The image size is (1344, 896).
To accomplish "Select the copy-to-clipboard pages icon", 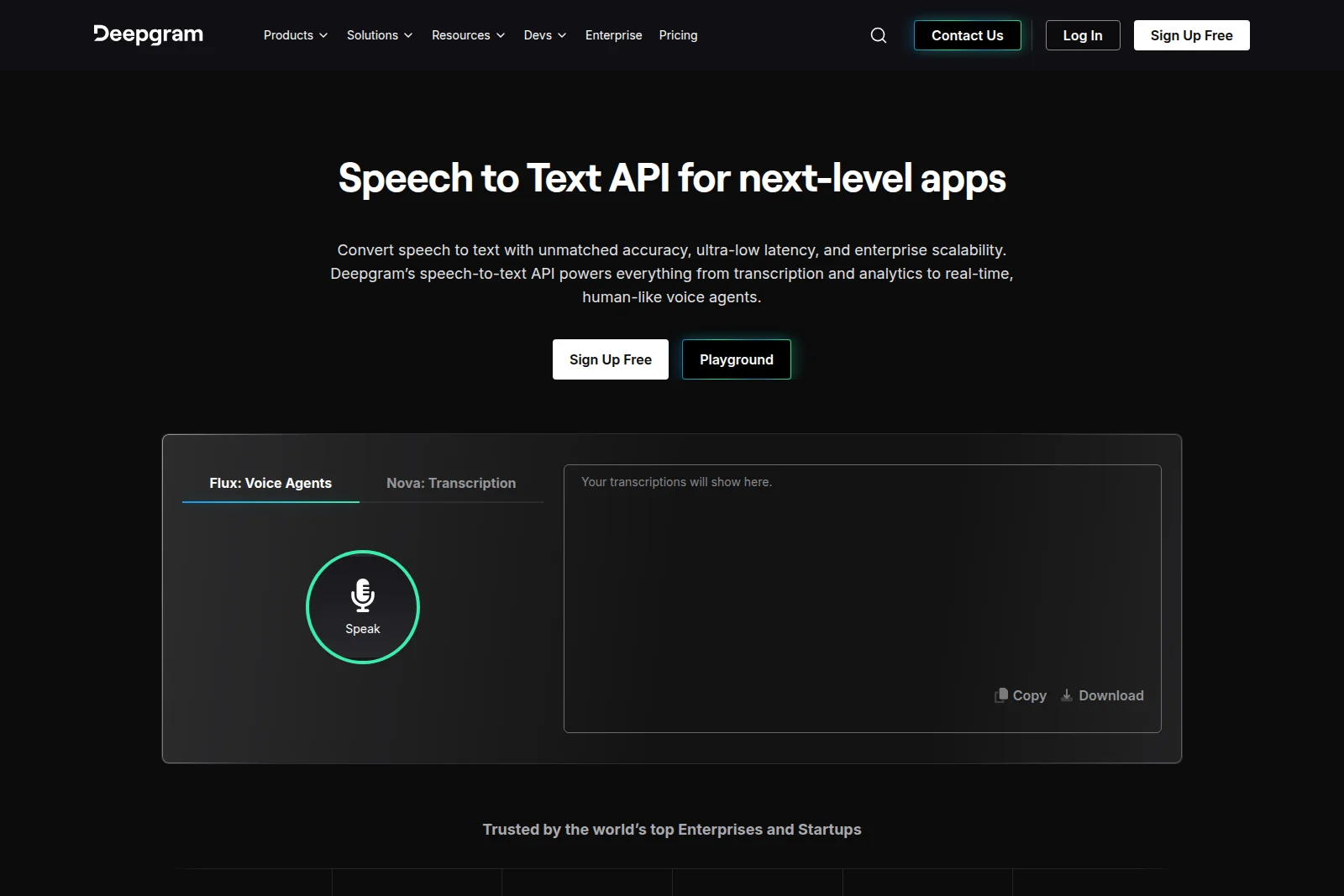I will (1000, 695).
